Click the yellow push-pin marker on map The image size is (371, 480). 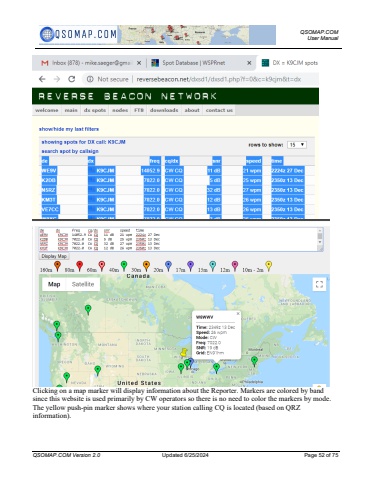[x=184, y=352]
